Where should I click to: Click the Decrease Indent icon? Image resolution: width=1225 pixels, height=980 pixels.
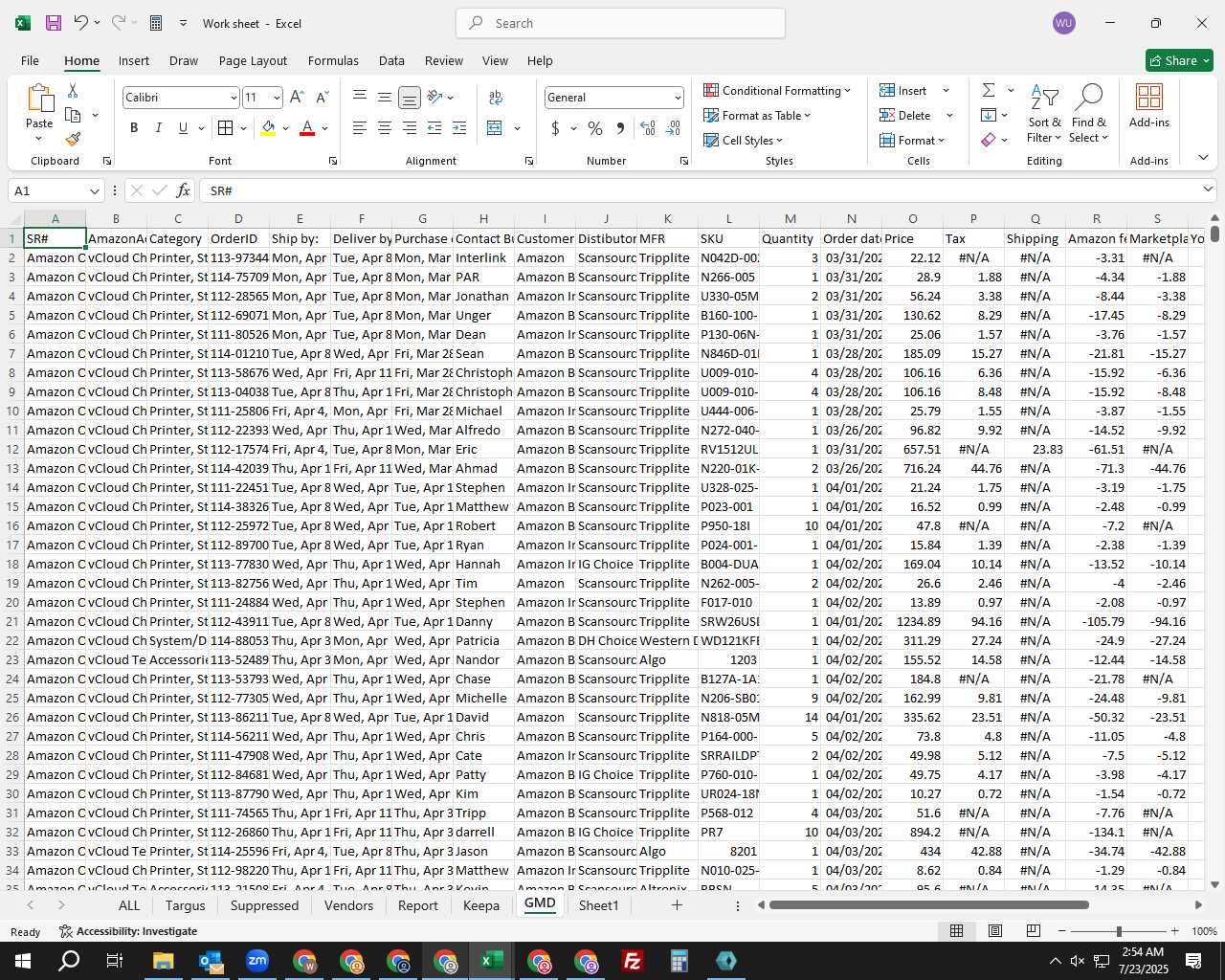tap(434, 127)
